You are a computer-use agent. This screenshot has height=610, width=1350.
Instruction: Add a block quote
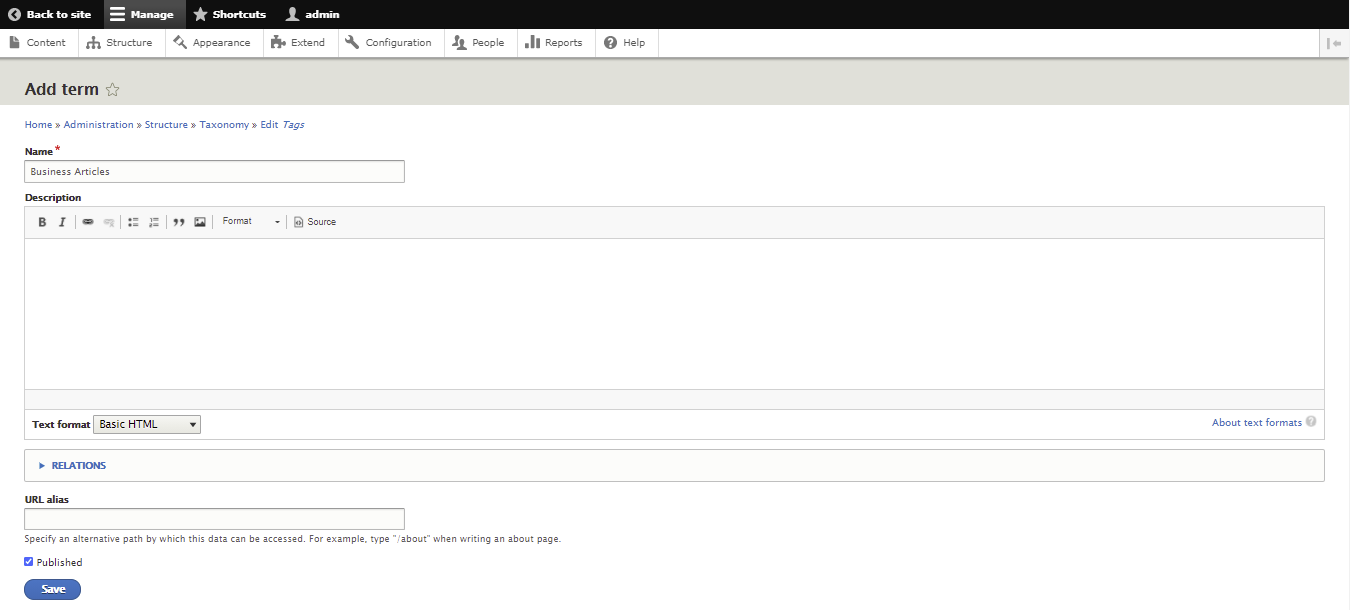click(x=179, y=222)
